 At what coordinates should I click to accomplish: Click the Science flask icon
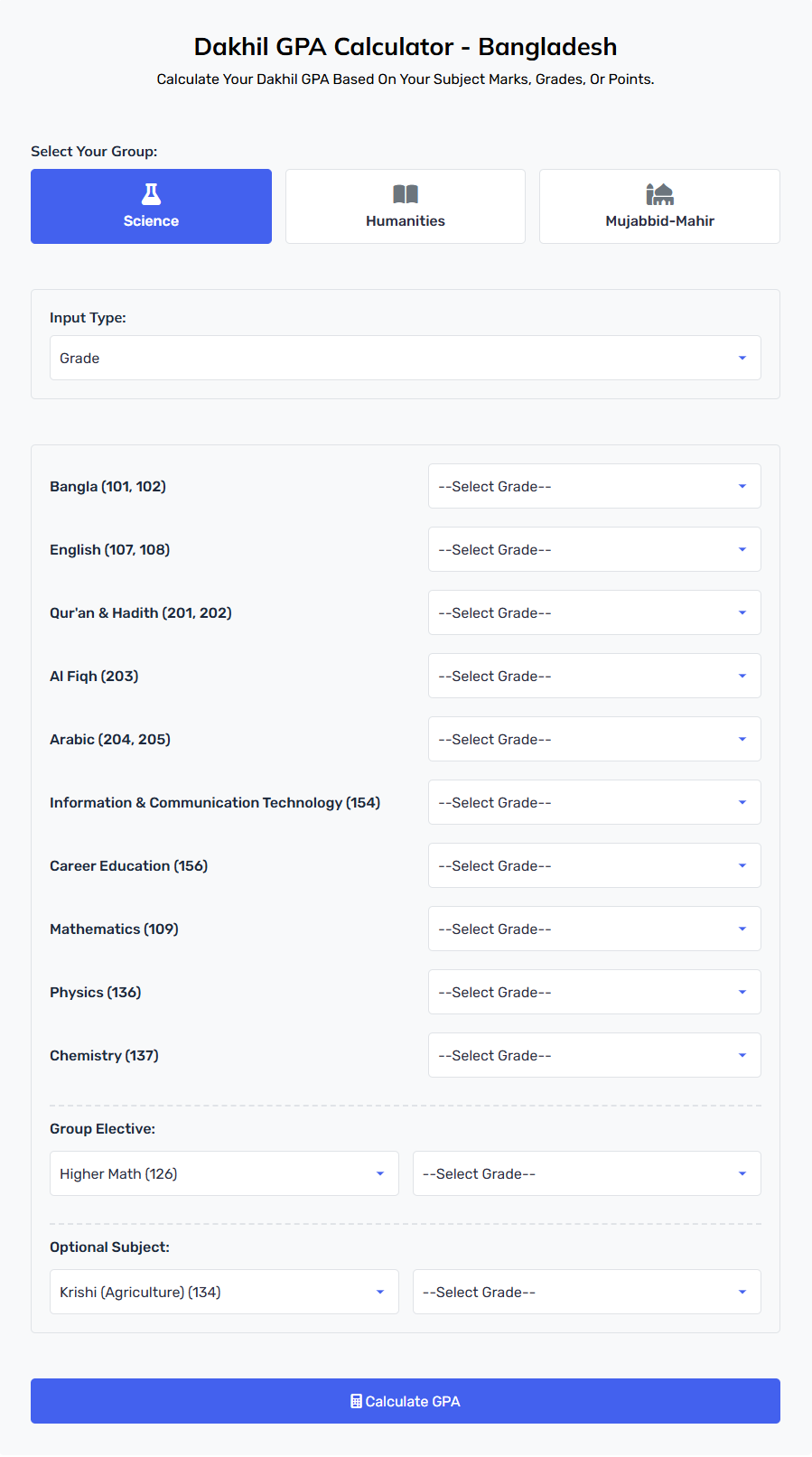click(151, 194)
